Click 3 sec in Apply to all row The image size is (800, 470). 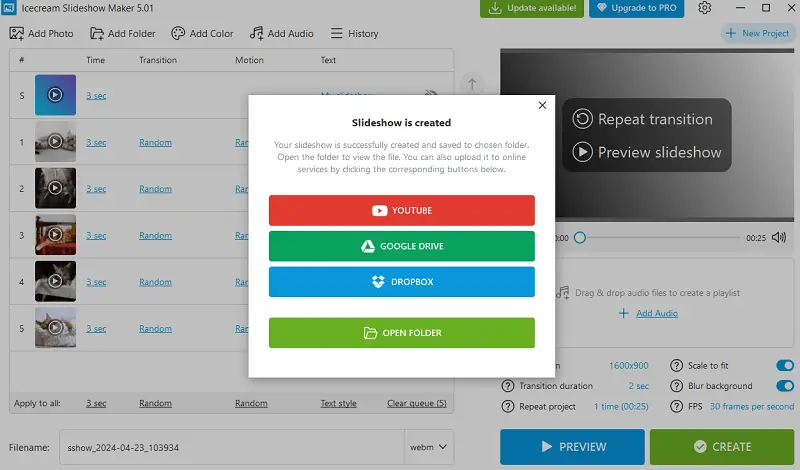click(x=96, y=403)
